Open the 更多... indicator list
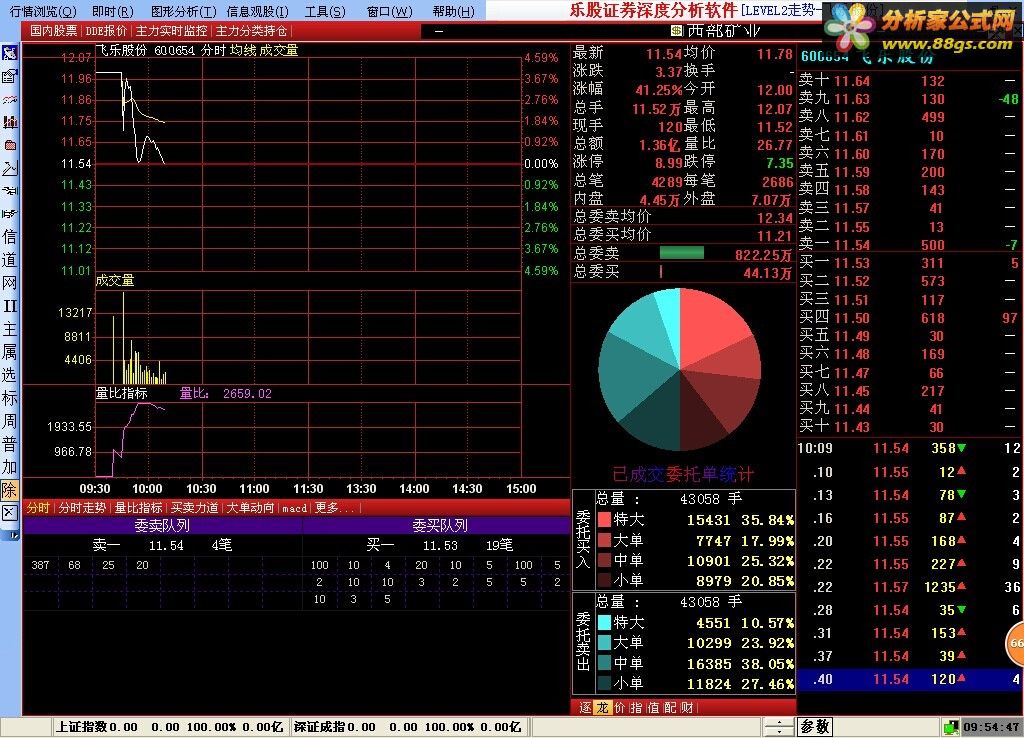The width and height of the screenshot is (1024, 738). pyautogui.click(x=334, y=507)
